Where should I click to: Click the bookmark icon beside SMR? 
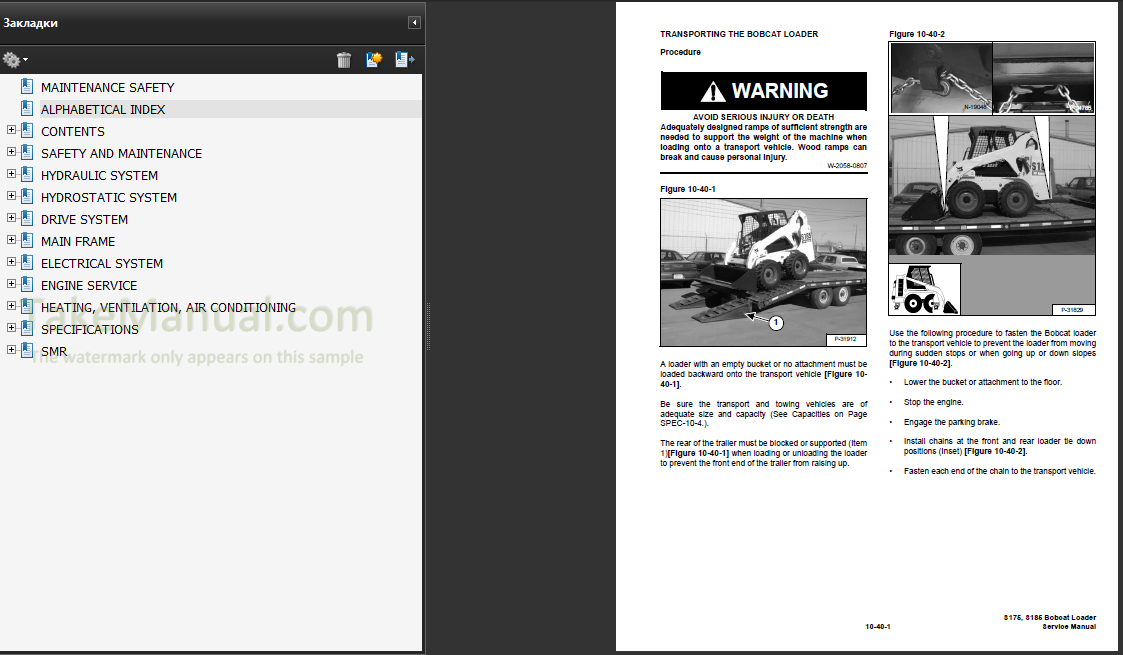pos(27,351)
